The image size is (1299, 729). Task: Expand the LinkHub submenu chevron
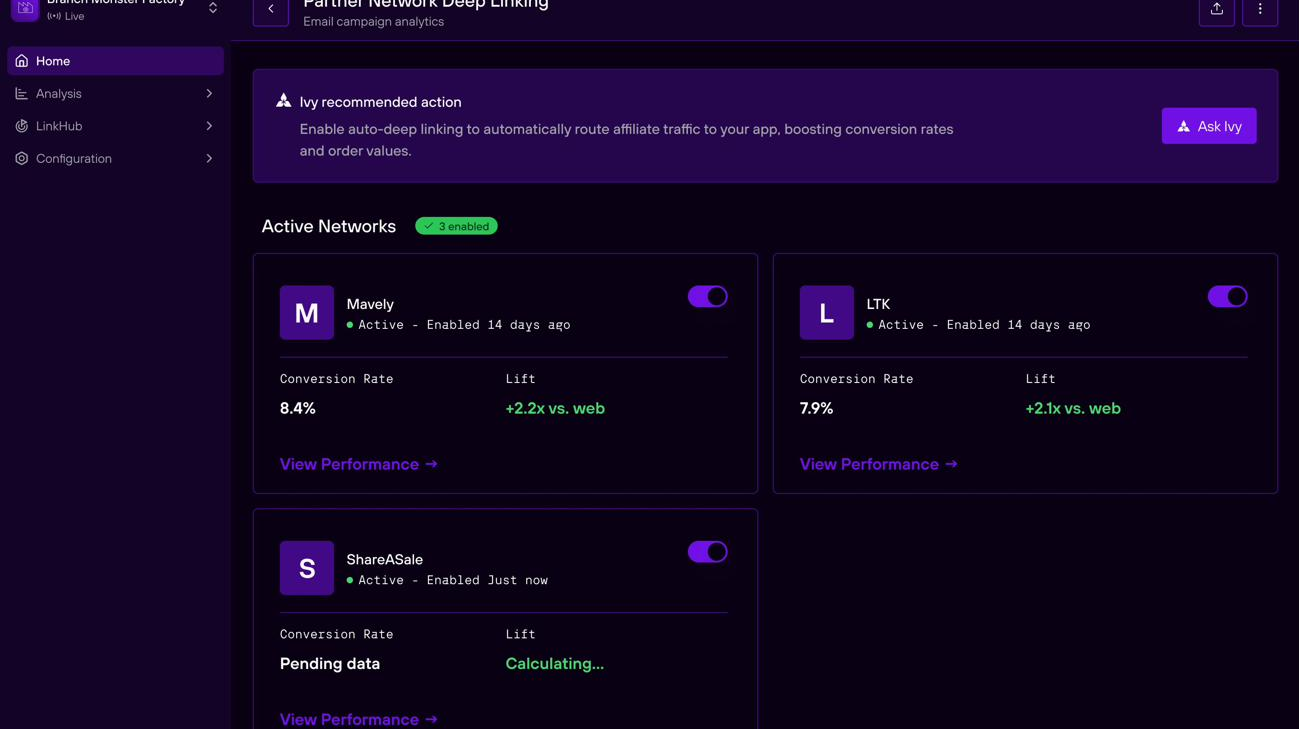(x=209, y=126)
